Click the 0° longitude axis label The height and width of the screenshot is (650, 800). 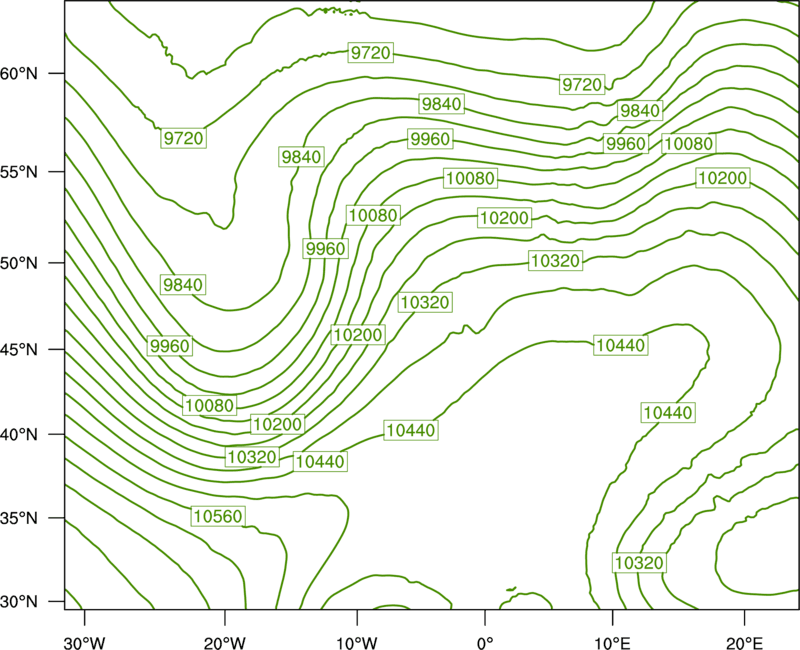tap(485, 643)
